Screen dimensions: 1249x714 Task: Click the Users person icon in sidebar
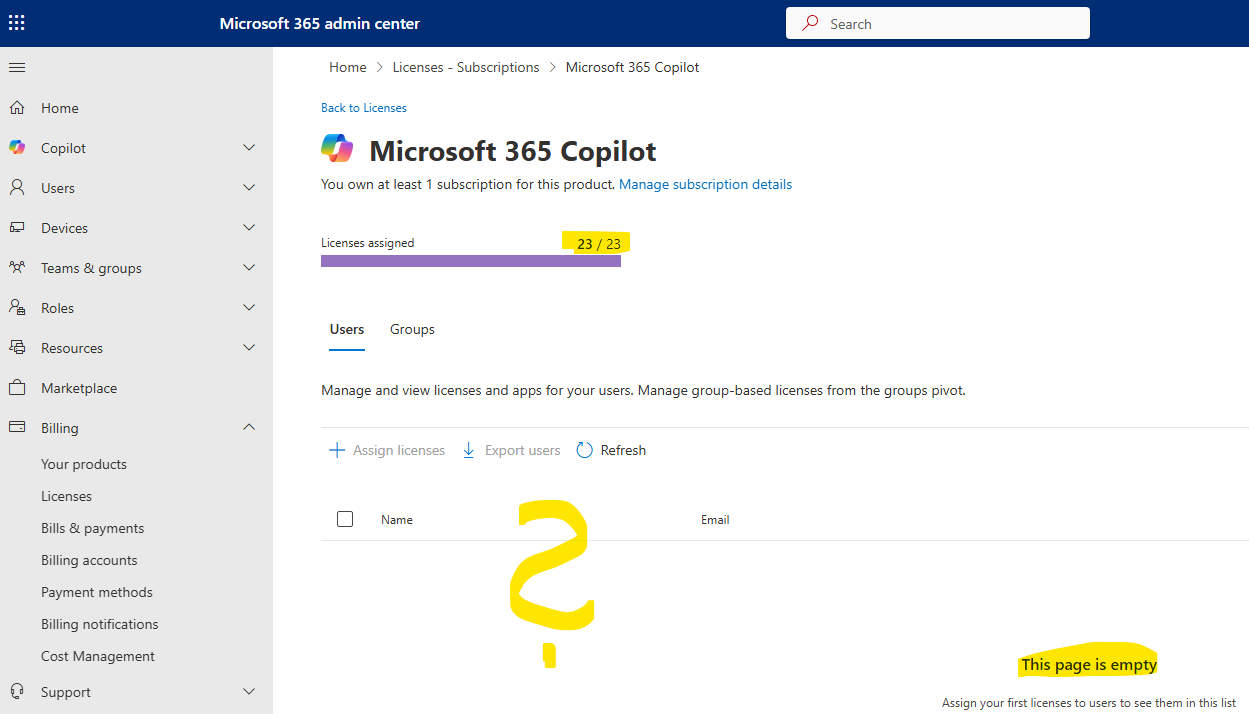pos(17,188)
